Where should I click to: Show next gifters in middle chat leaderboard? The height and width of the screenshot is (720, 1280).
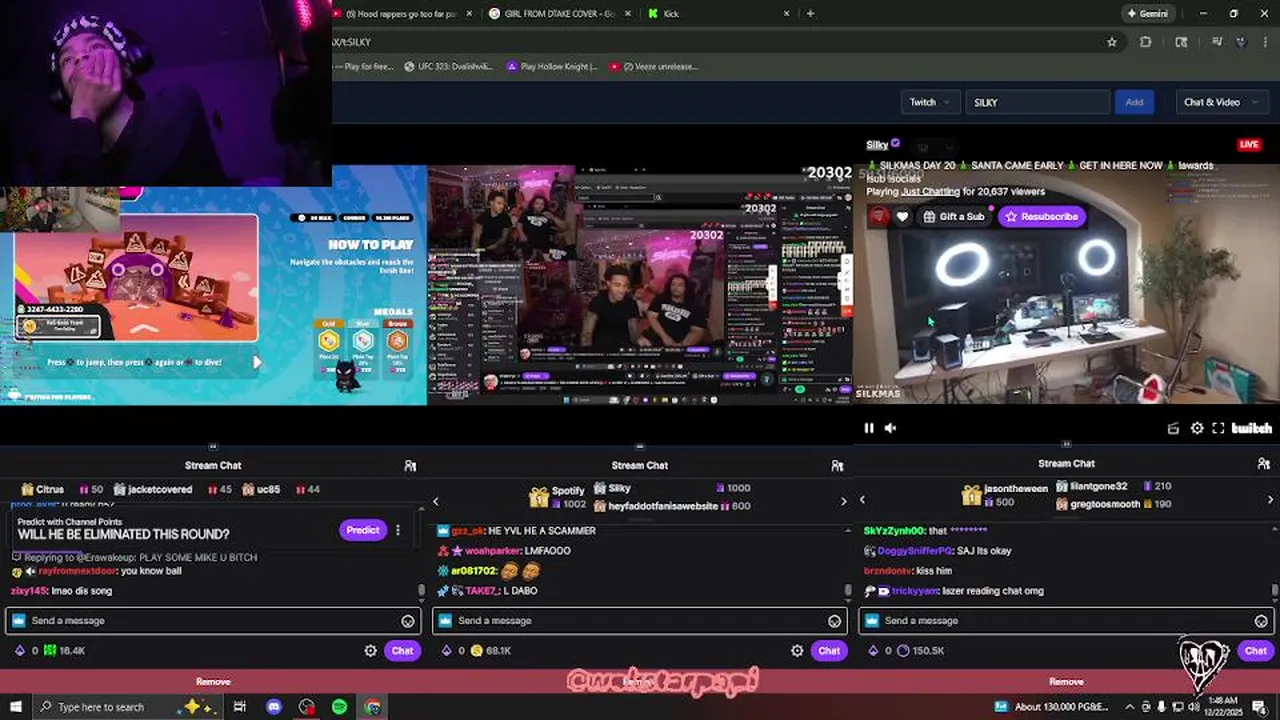843,501
